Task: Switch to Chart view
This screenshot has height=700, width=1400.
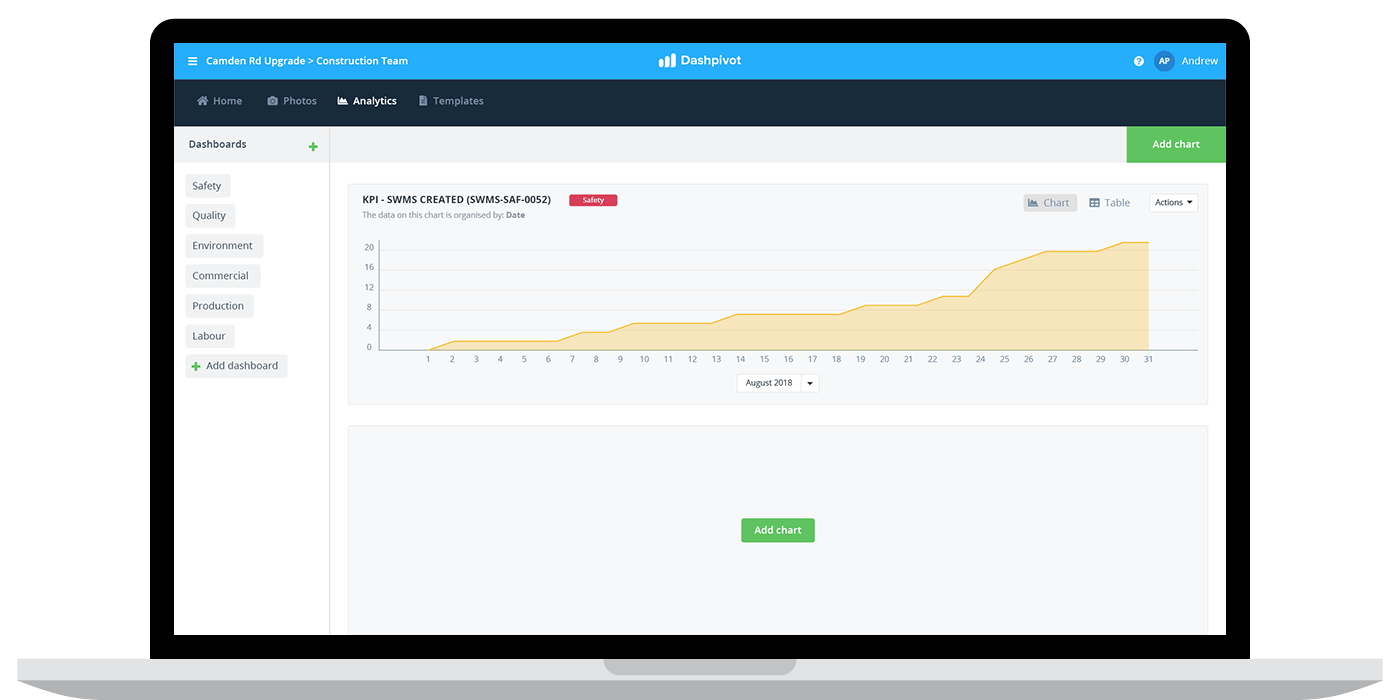Action: click(1050, 203)
